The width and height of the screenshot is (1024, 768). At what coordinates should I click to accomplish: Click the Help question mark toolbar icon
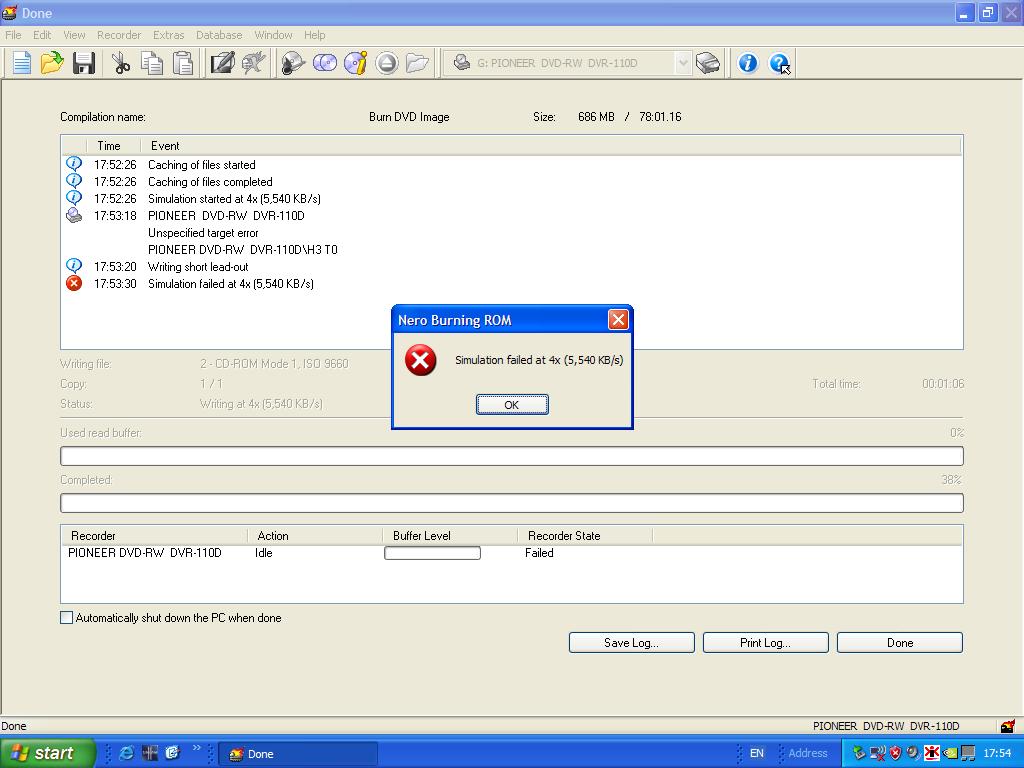pos(779,63)
